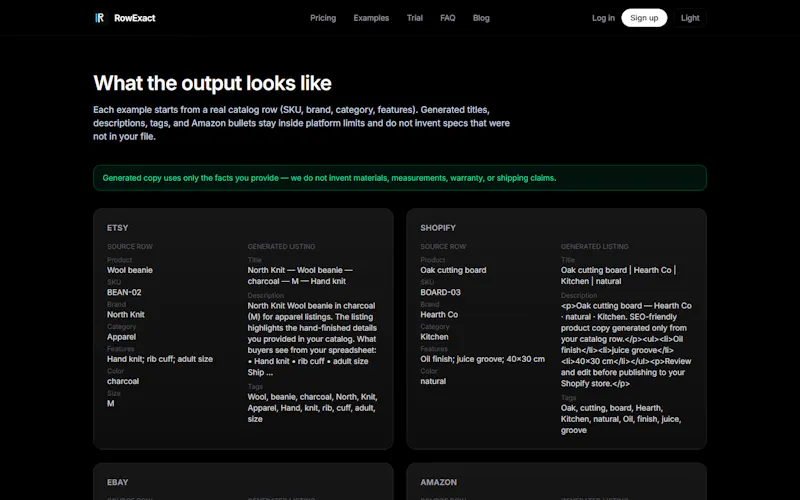The height and width of the screenshot is (500, 800).
Task: Open the FAQ nav item
Action: [447, 18]
